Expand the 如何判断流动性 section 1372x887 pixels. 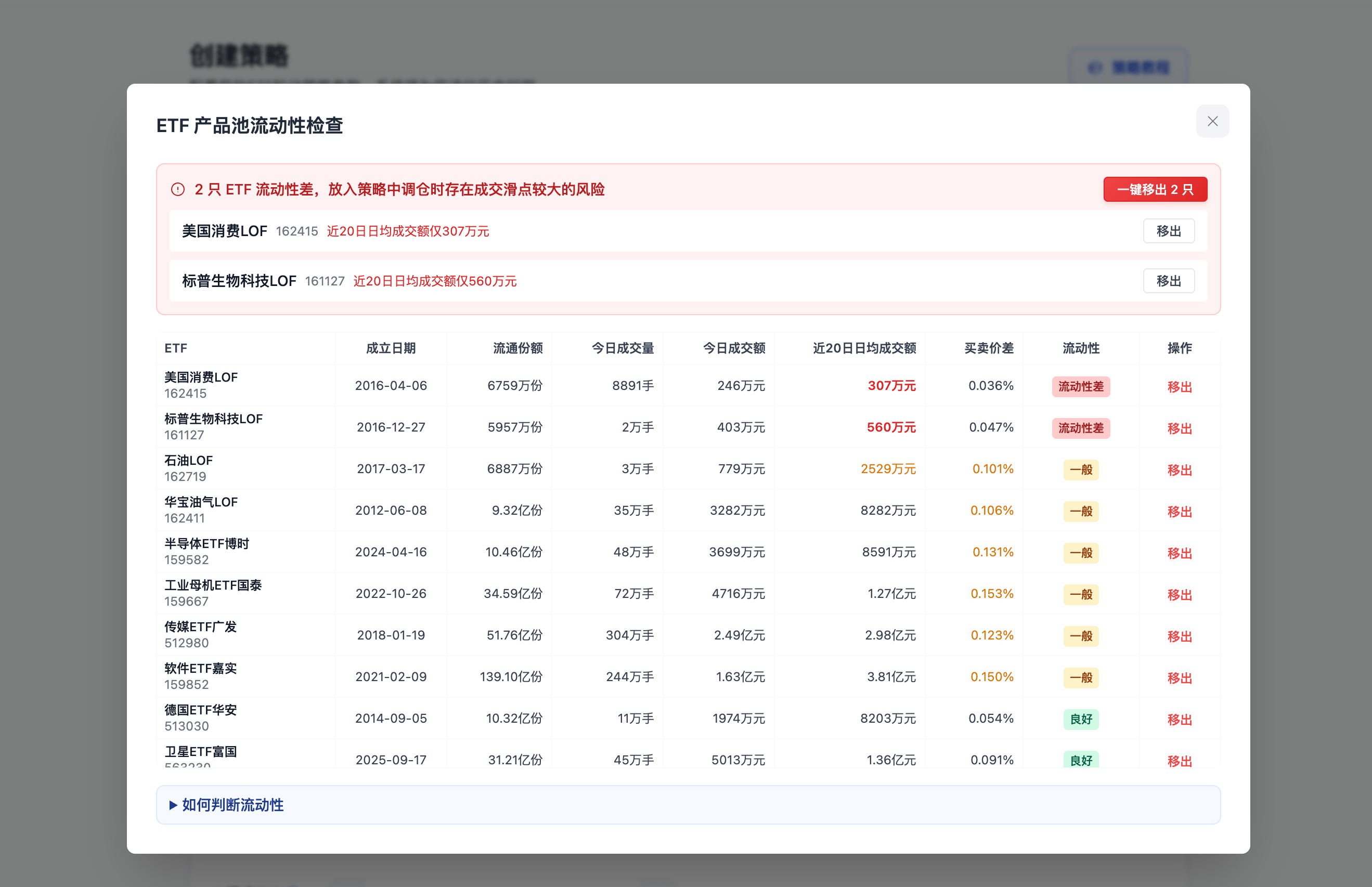(x=688, y=805)
